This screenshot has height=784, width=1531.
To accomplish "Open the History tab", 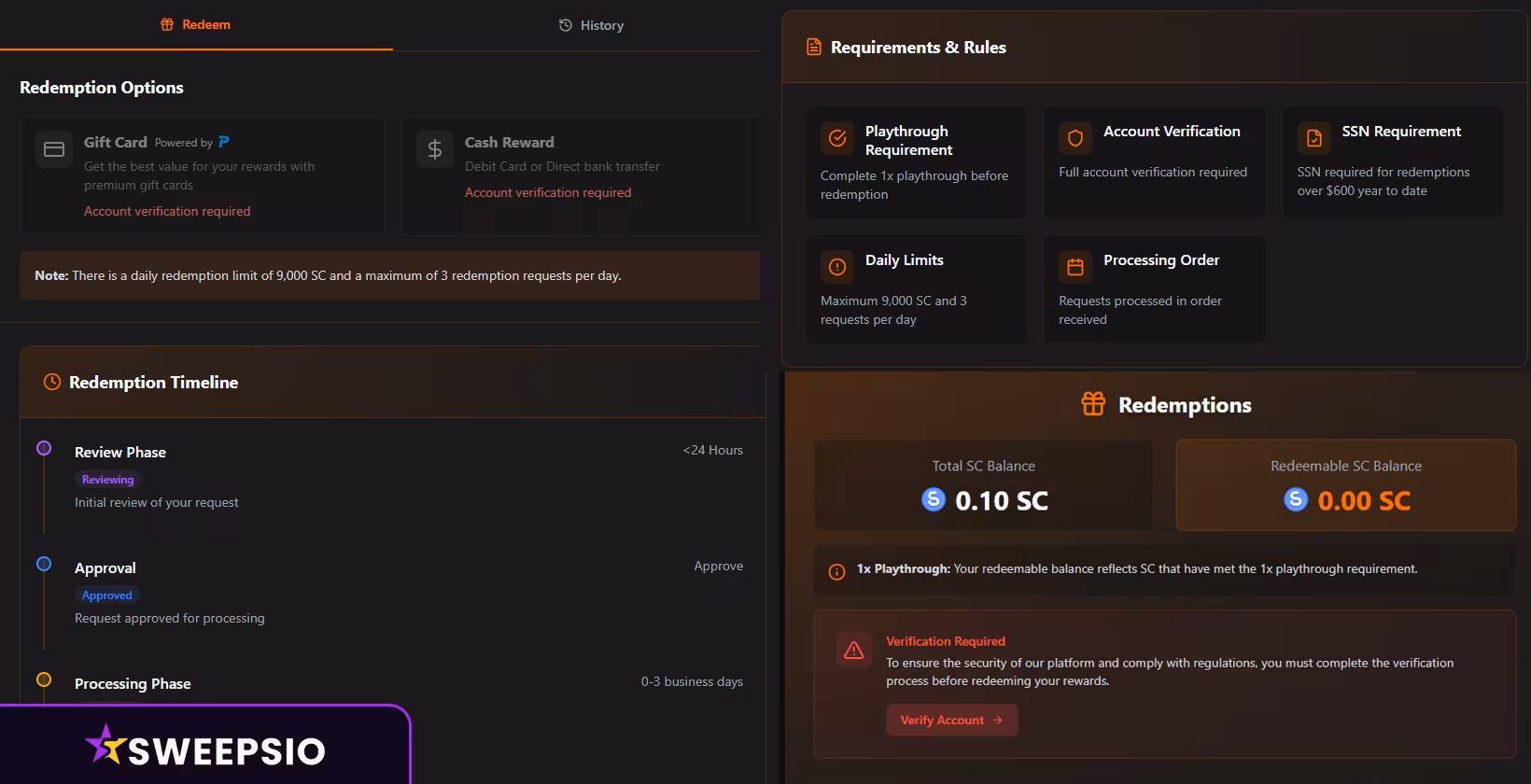I will point(590,25).
